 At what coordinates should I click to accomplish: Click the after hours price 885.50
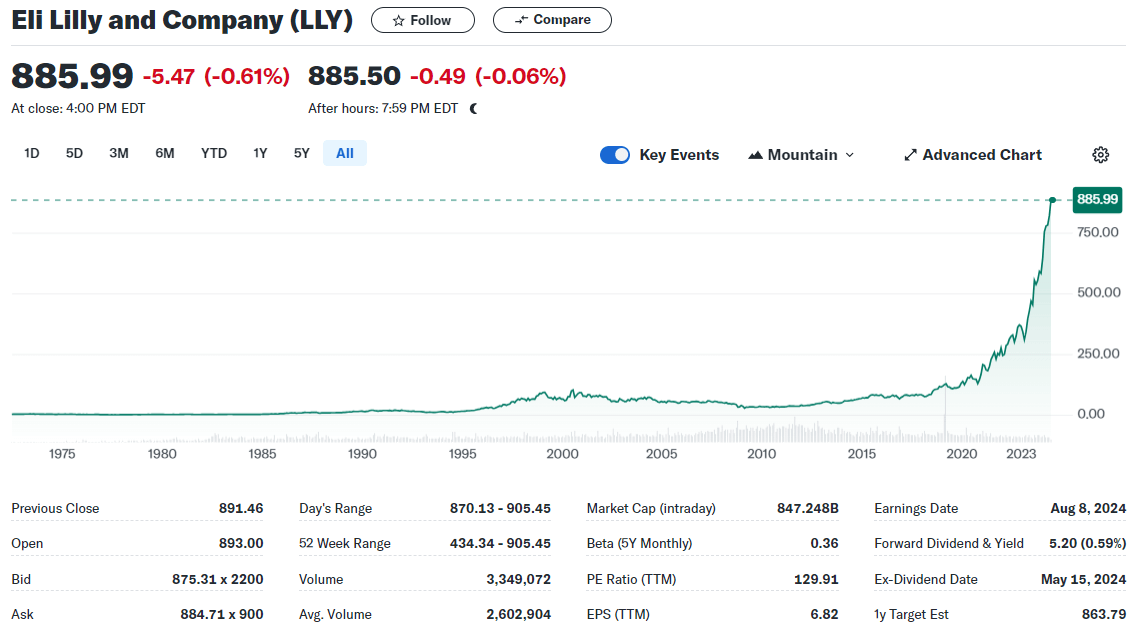coord(354,76)
